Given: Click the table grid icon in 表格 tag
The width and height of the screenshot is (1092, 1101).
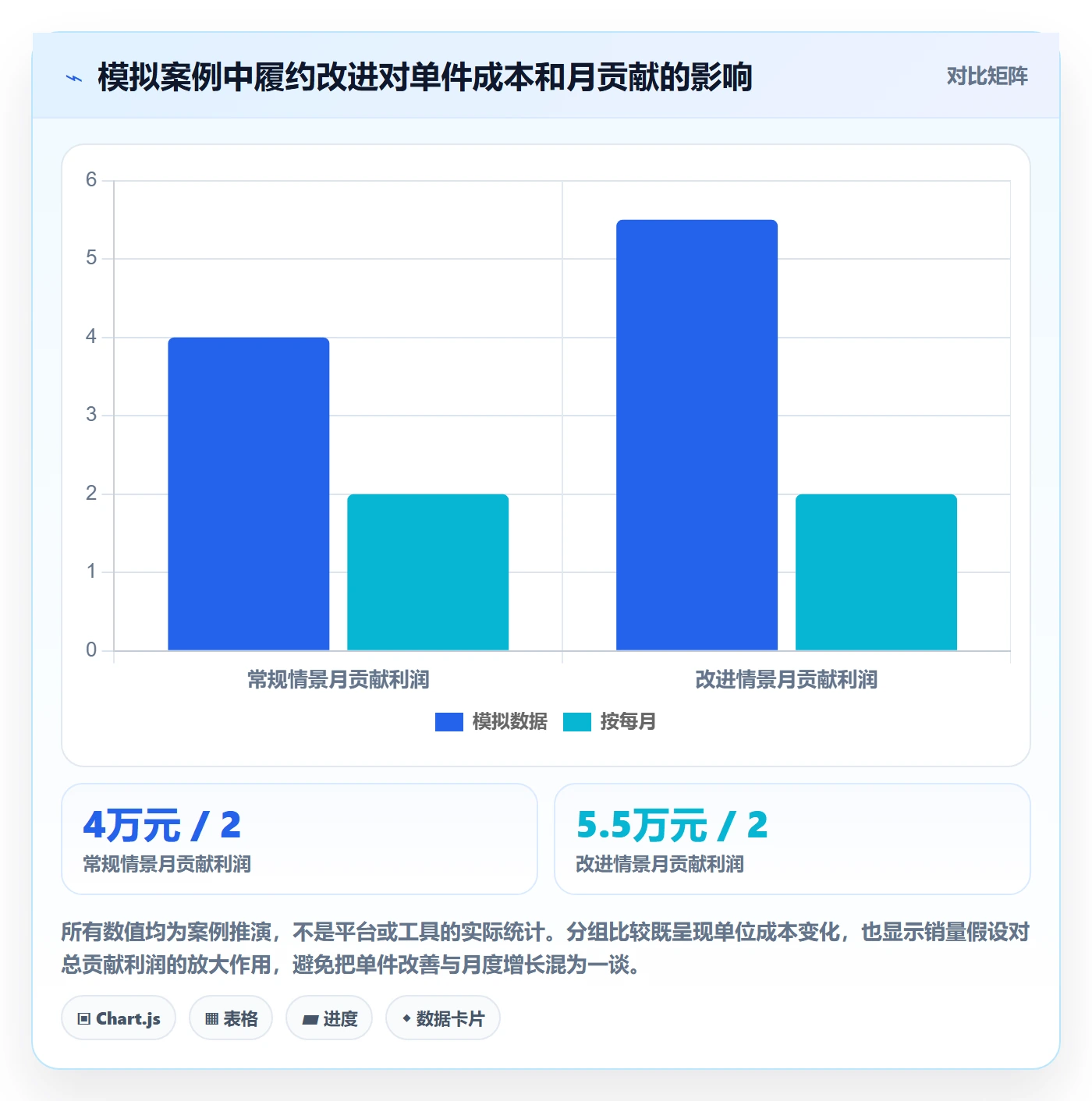Looking at the screenshot, I should (211, 1018).
